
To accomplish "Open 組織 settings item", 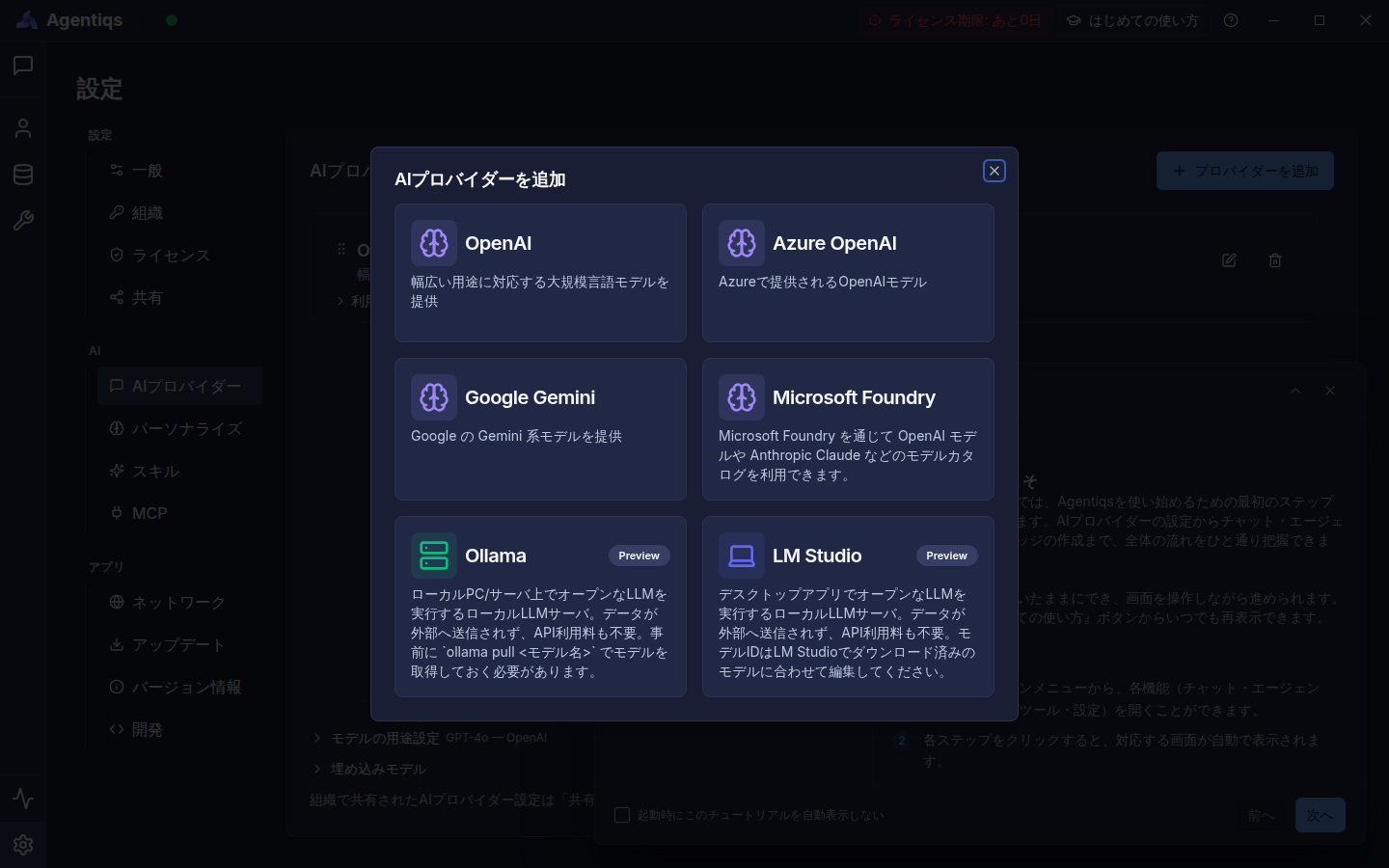I will (x=179, y=213).
